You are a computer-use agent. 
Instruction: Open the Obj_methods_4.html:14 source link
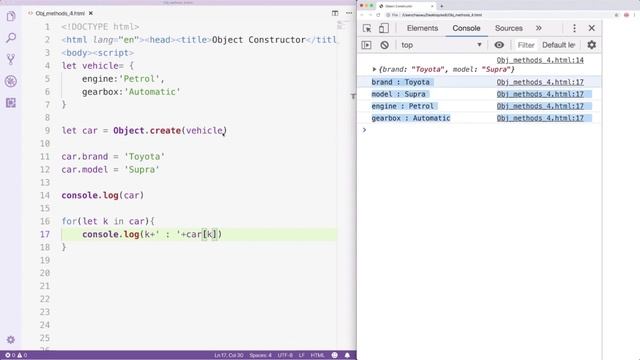click(x=540, y=60)
